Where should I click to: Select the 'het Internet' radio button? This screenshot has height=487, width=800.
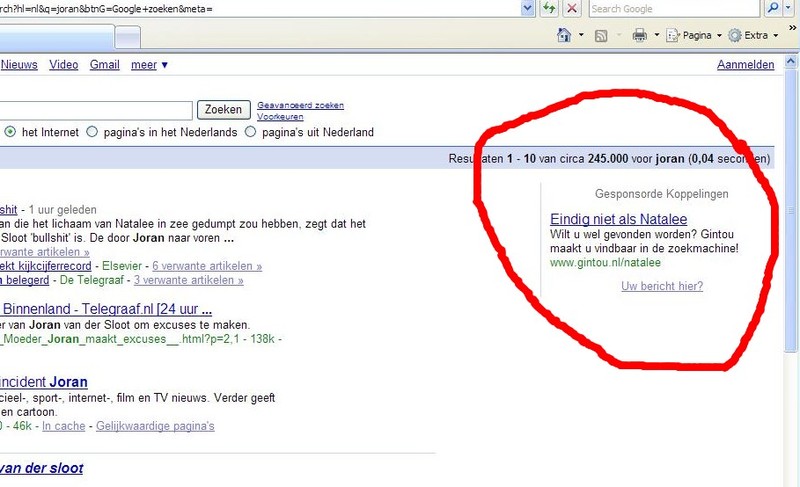coord(10,132)
